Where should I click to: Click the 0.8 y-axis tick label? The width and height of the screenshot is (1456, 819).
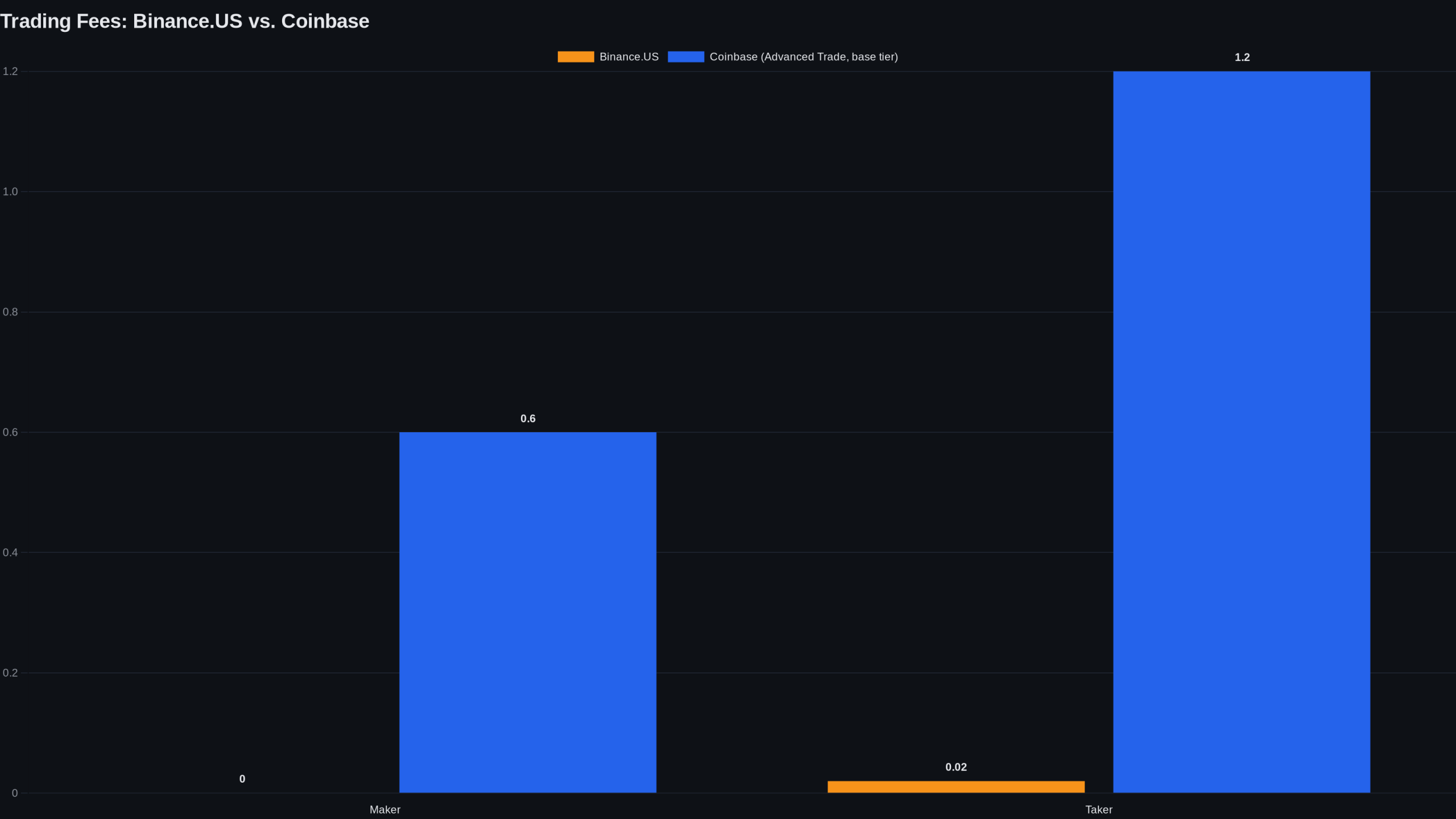click(10, 312)
